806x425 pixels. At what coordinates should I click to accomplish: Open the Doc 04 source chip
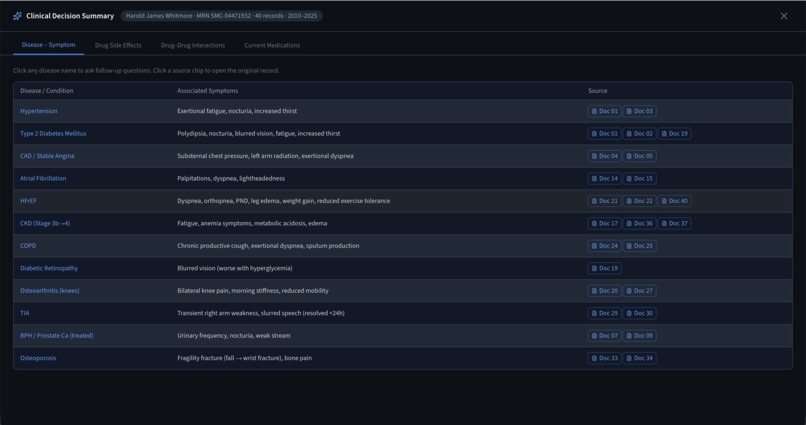(x=604, y=156)
